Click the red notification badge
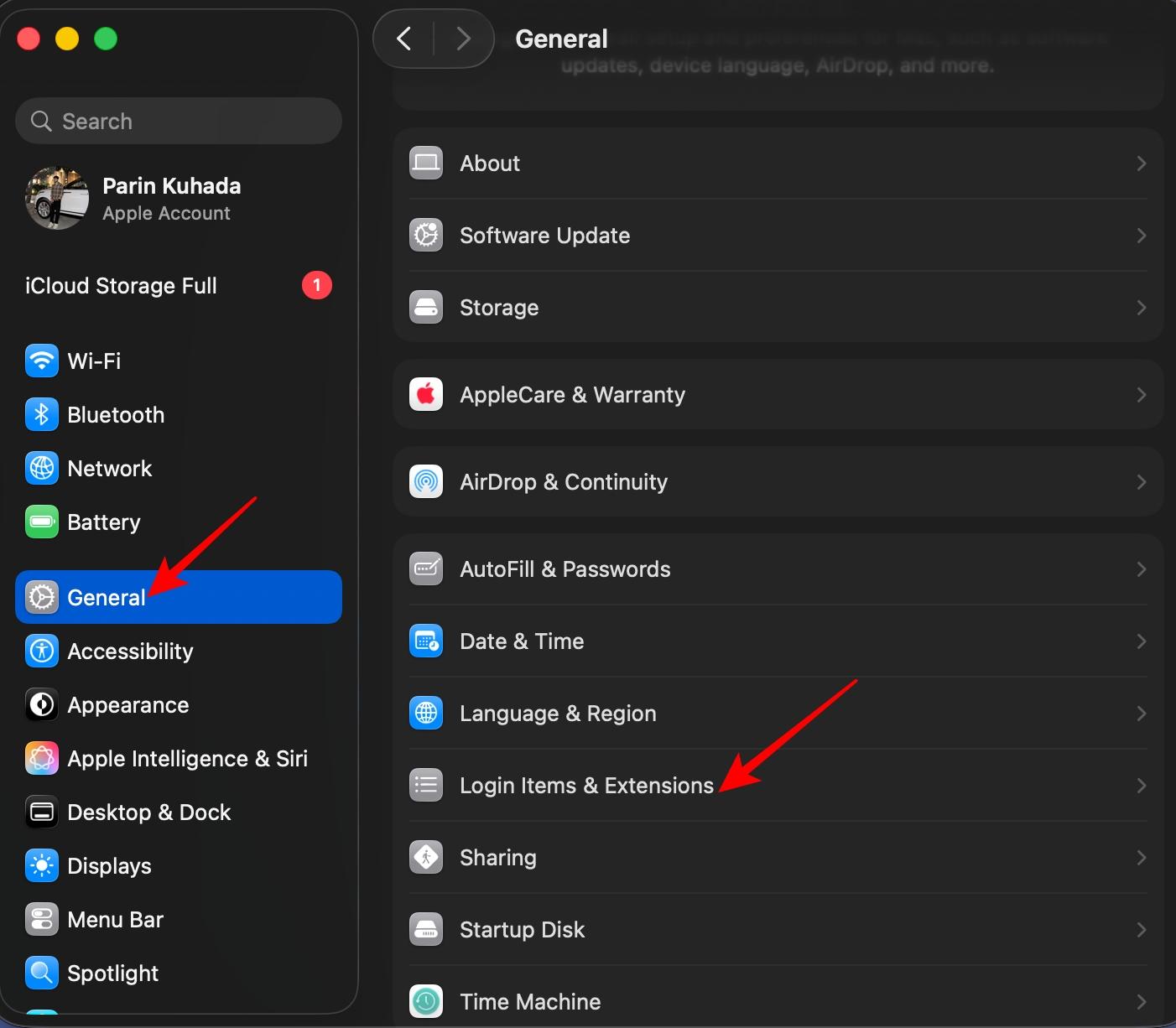This screenshot has width=1176, height=1028. pyautogui.click(x=317, y=285)
